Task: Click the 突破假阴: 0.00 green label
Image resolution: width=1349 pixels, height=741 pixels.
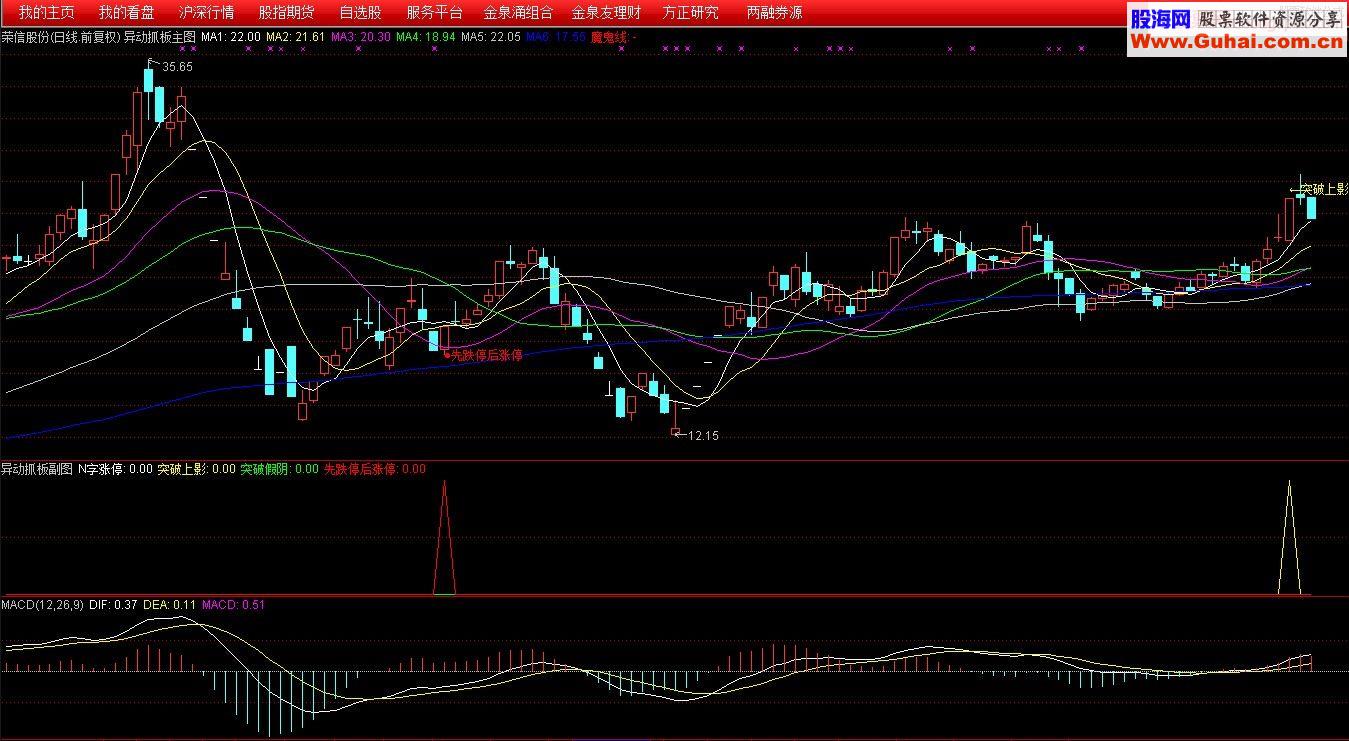Action: click(x=279, y=468)
